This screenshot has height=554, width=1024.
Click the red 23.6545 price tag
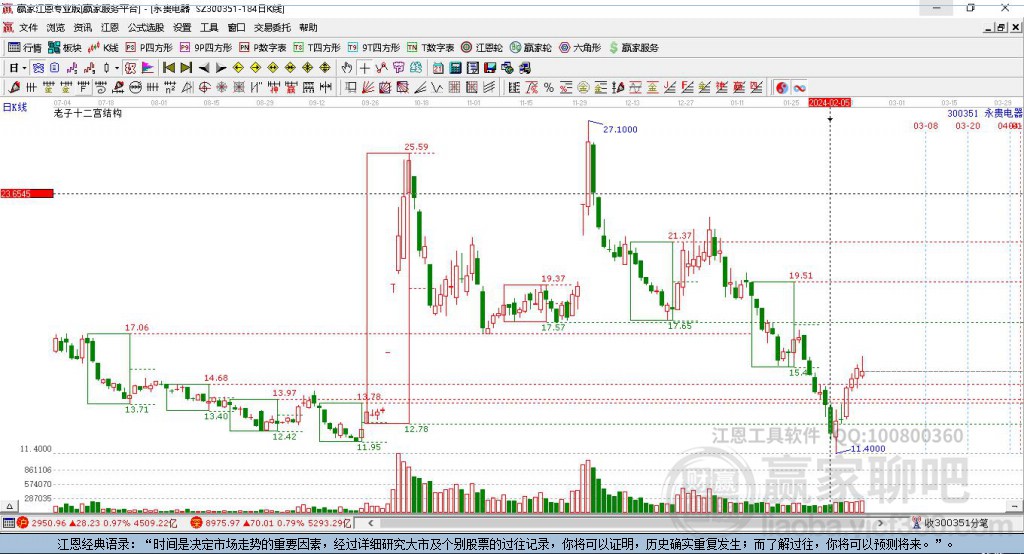pyautogui.click(x=27, y=193)
